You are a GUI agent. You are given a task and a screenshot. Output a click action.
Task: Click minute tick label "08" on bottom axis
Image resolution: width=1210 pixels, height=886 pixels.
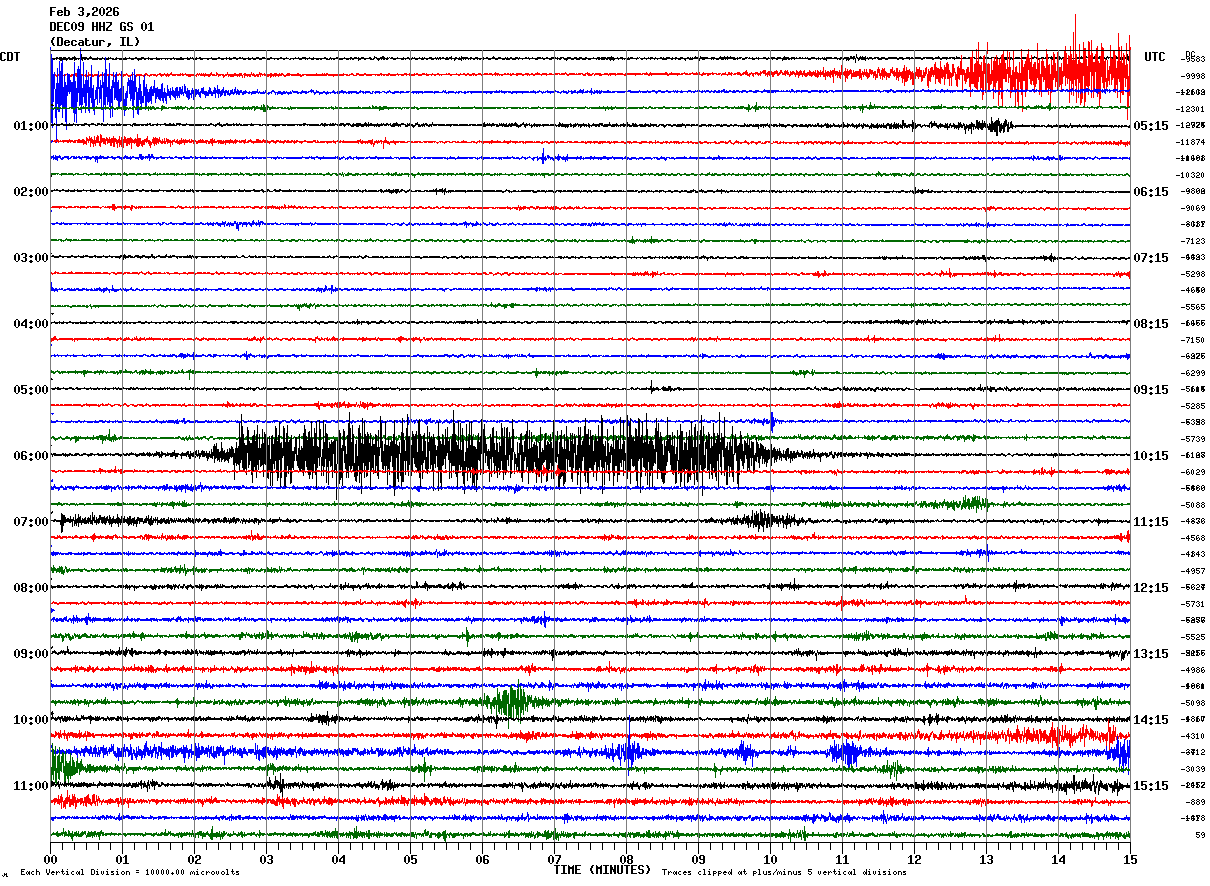coord(626,859)
